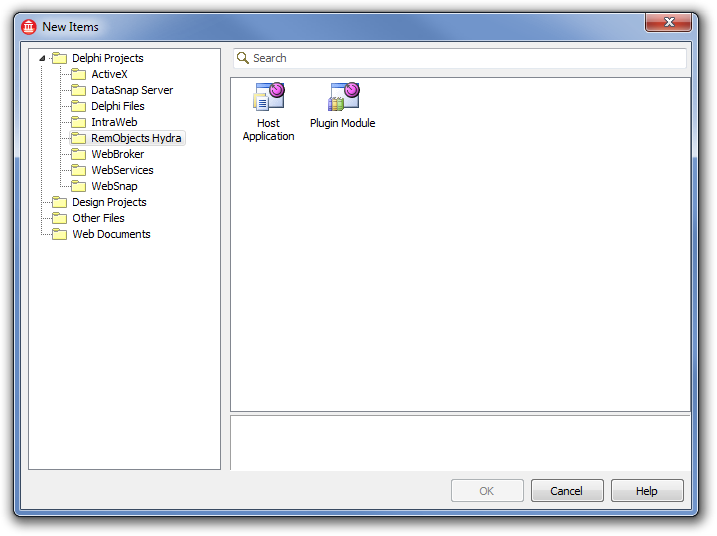Click the magnifier icon in Search box
Viewport: 717px width, 536px height.
point(243,58)
